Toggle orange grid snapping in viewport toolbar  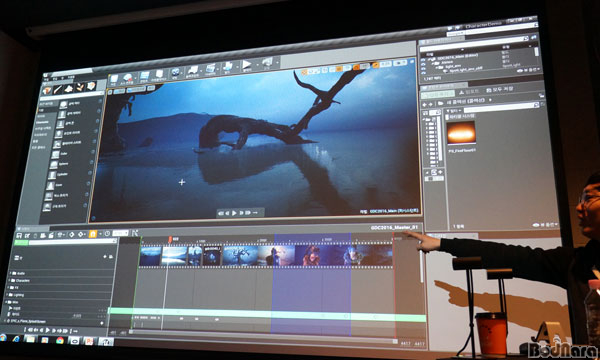click(339, 69)
